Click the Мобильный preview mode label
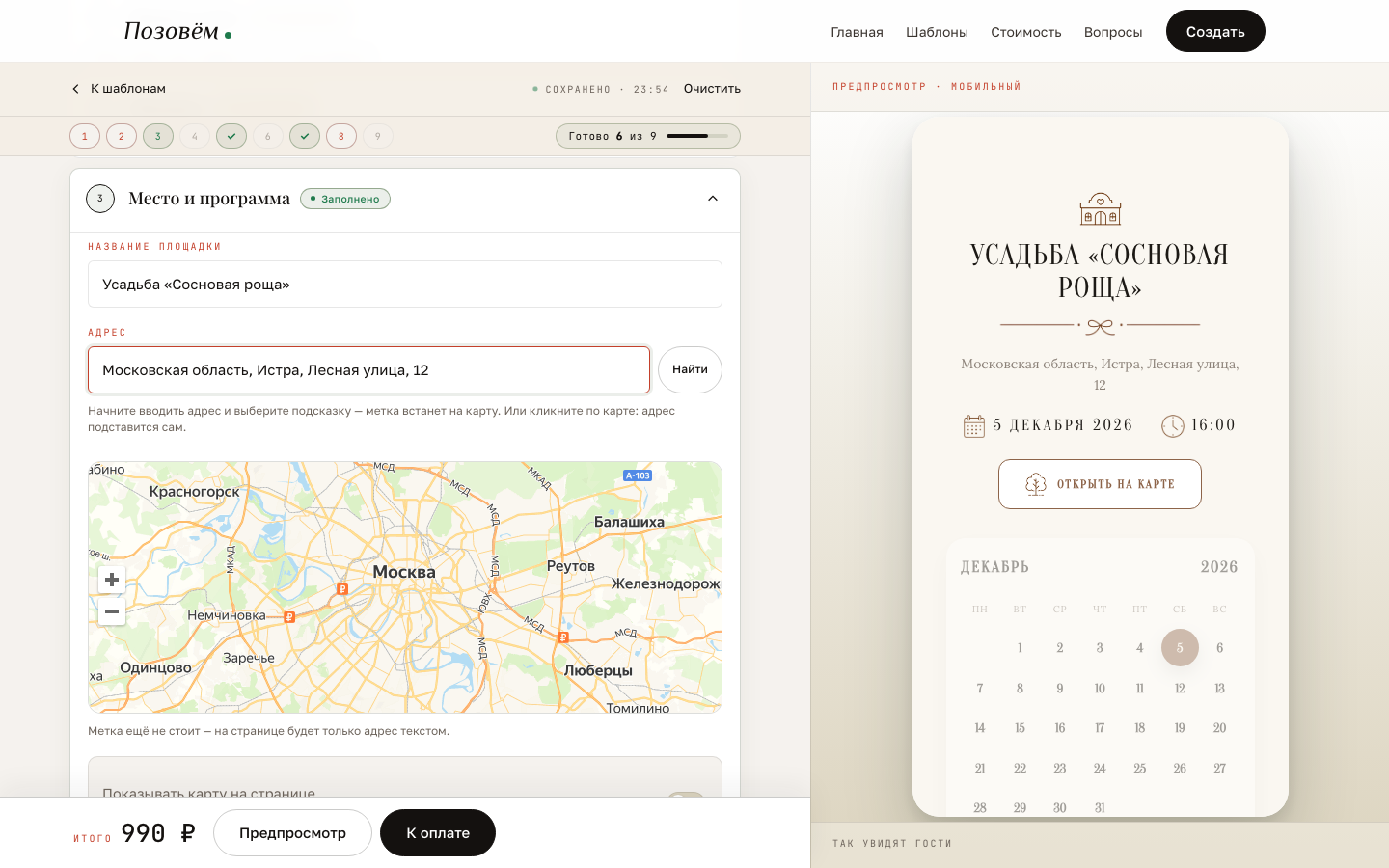 986,87
